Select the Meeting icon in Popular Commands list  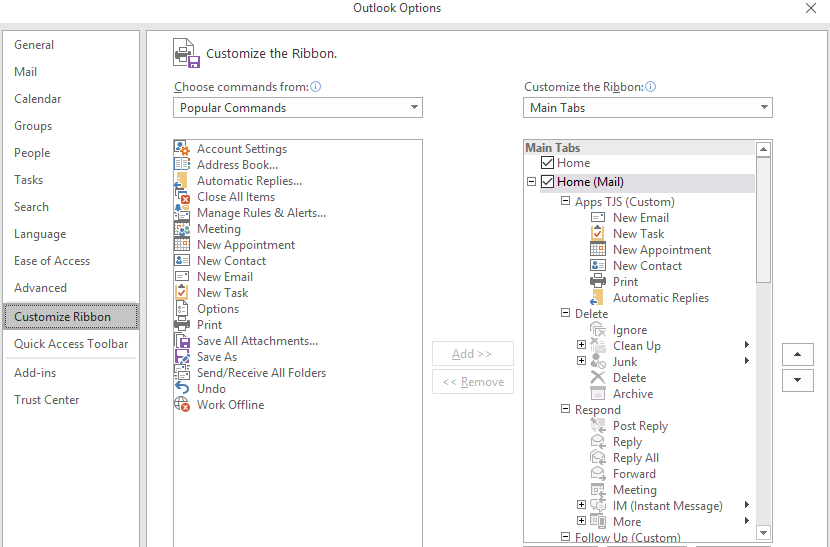tap(182, 229)
